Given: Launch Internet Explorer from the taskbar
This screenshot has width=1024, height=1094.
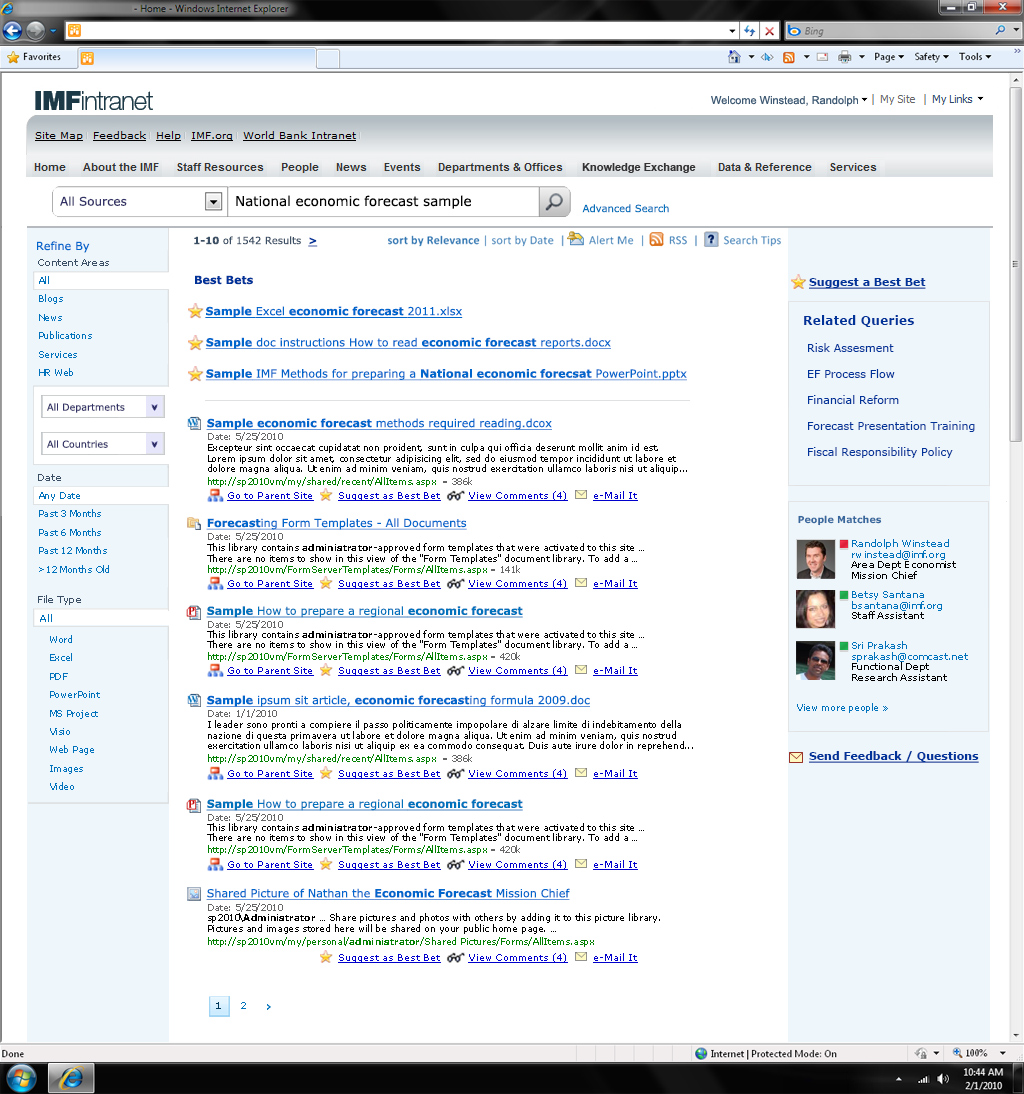Looking at the screenshot, I should click(71, 1078).
